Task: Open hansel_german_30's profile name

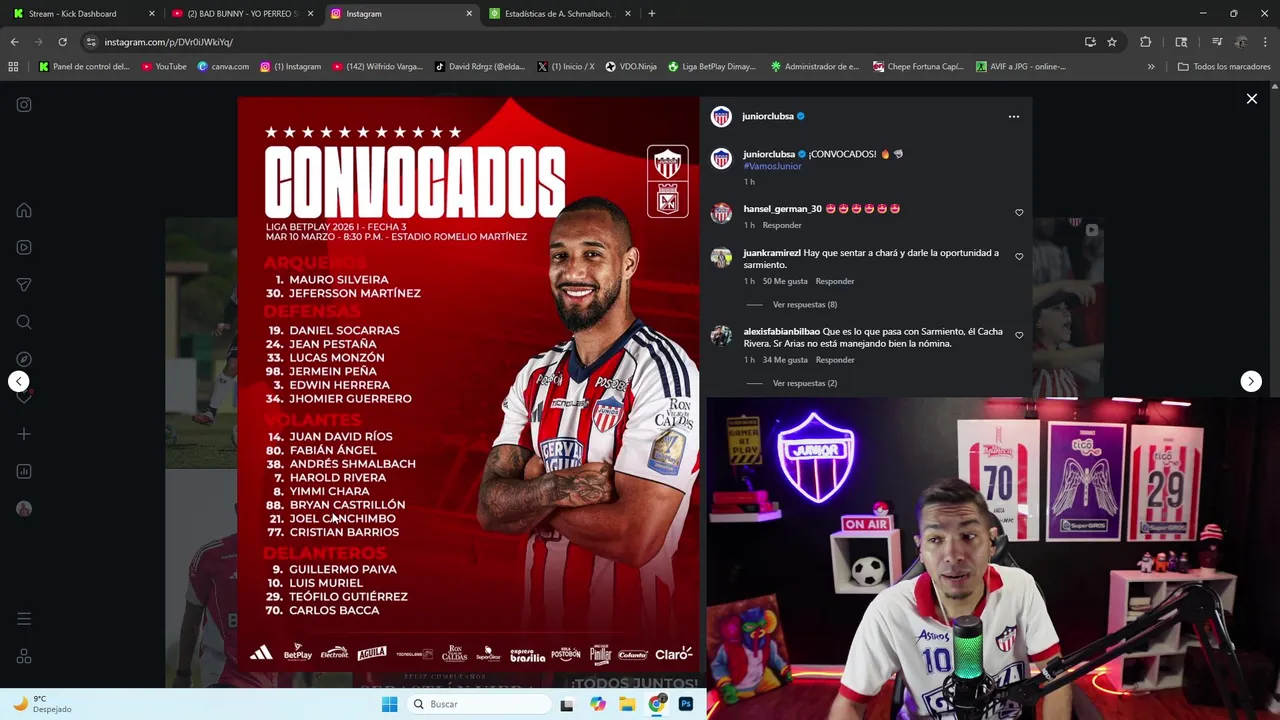Action: click(x=783, y=209)
